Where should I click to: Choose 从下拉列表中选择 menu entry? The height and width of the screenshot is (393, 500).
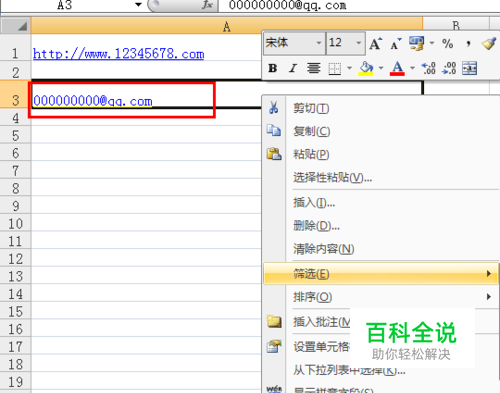[349, 370]
